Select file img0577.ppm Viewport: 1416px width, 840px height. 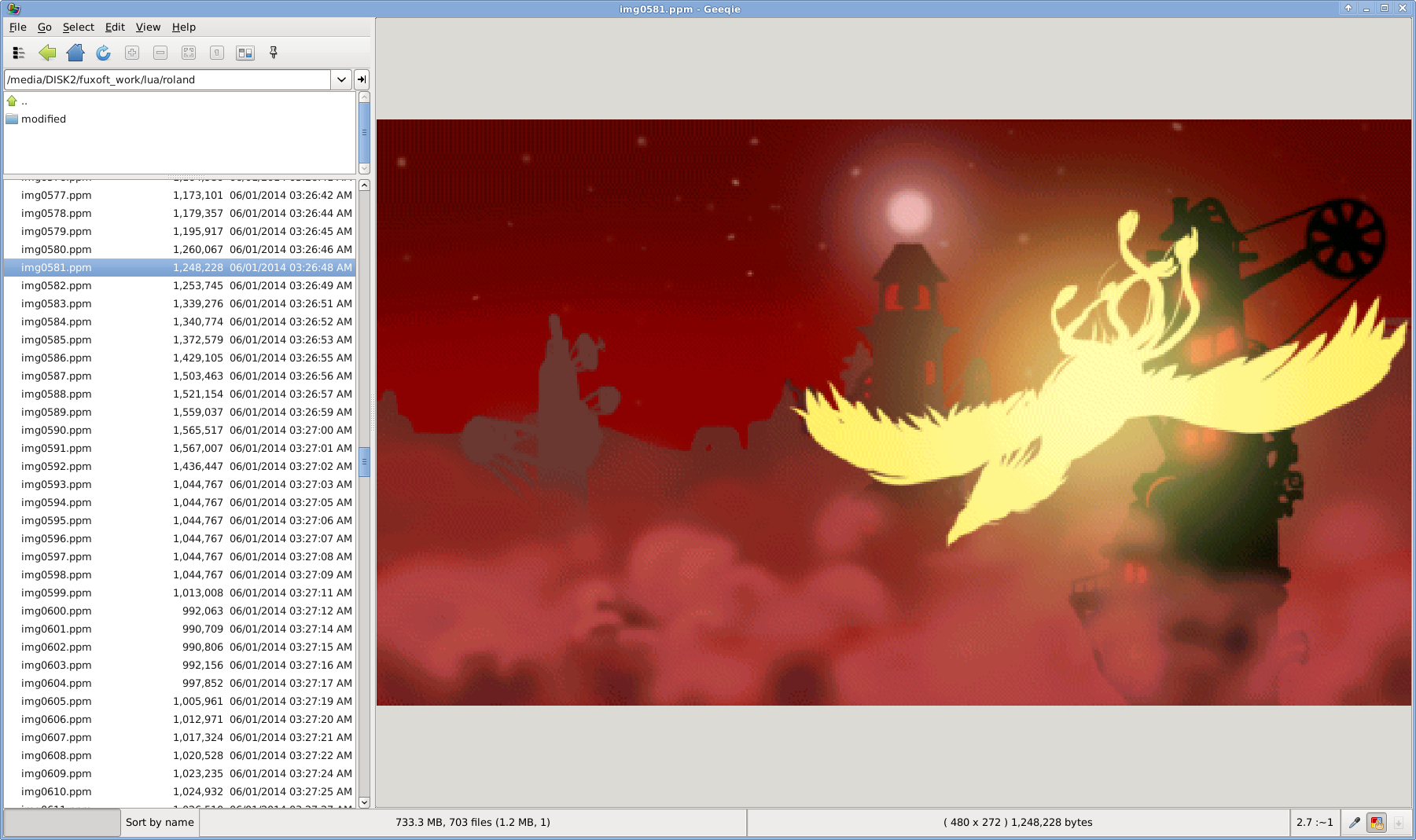click(x=179, y=196)
